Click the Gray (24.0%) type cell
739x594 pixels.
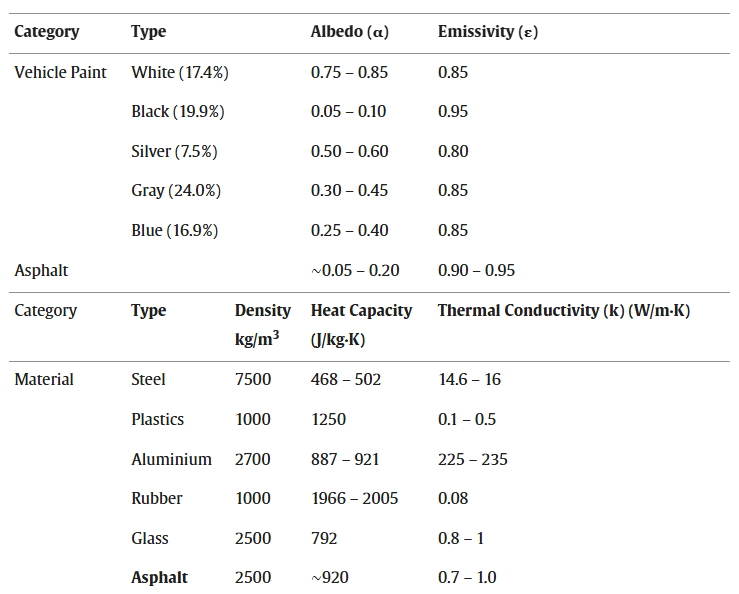(x=176, y=190)
